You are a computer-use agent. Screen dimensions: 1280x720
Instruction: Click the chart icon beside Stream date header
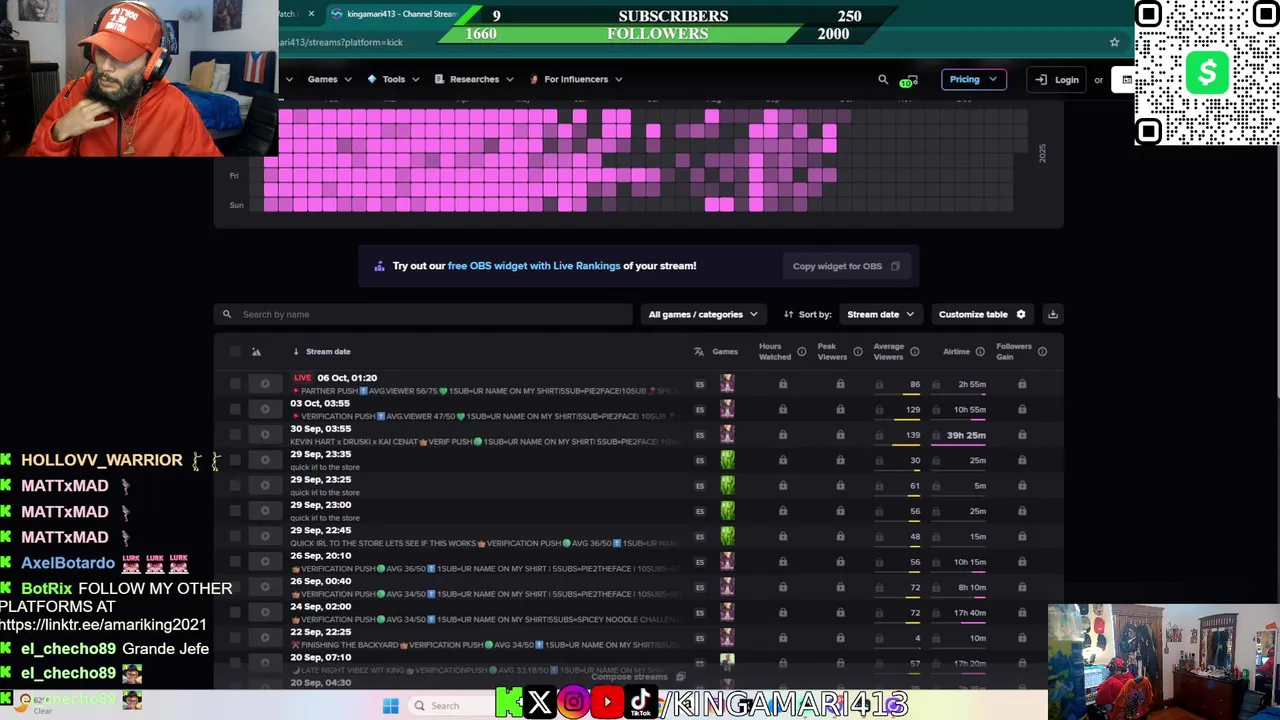[x=256, y=352]
